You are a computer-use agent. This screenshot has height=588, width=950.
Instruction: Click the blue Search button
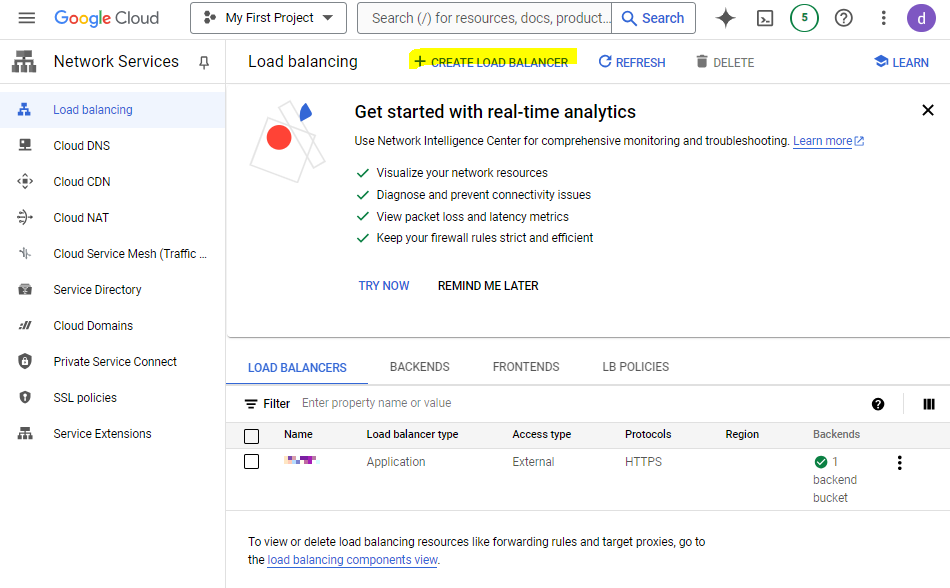click(653, 18)
